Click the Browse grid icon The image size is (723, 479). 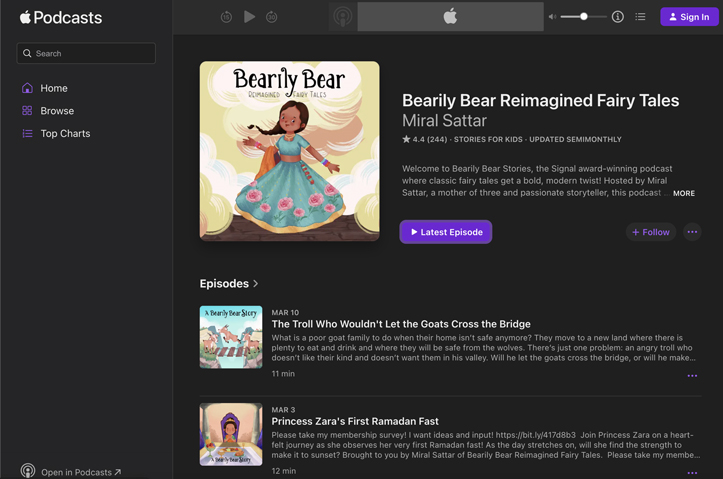27,111
